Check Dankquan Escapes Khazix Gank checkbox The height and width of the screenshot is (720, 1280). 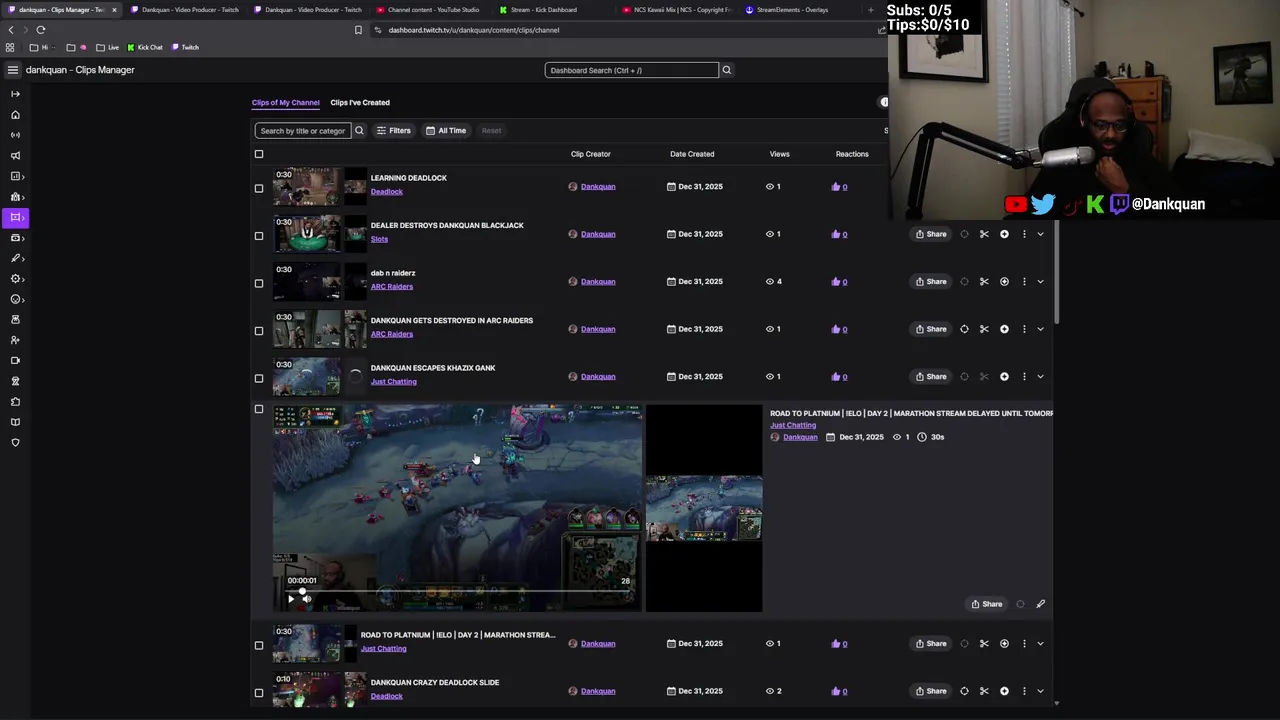(x=259, y=378)
